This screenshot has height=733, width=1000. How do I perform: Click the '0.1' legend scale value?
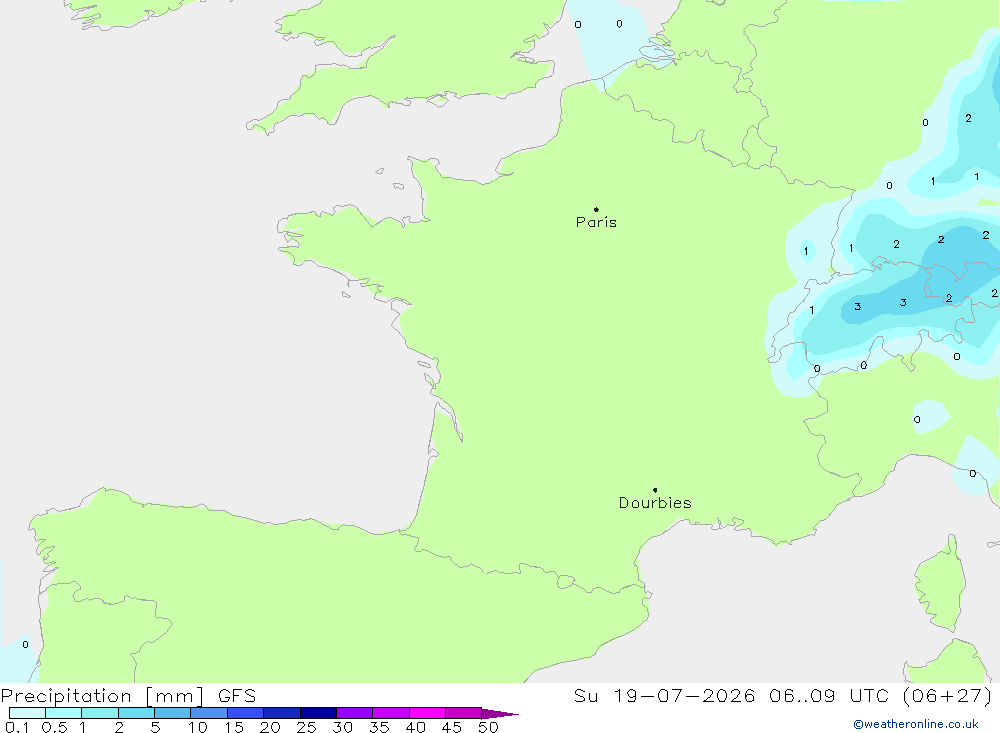coord(17,727)
